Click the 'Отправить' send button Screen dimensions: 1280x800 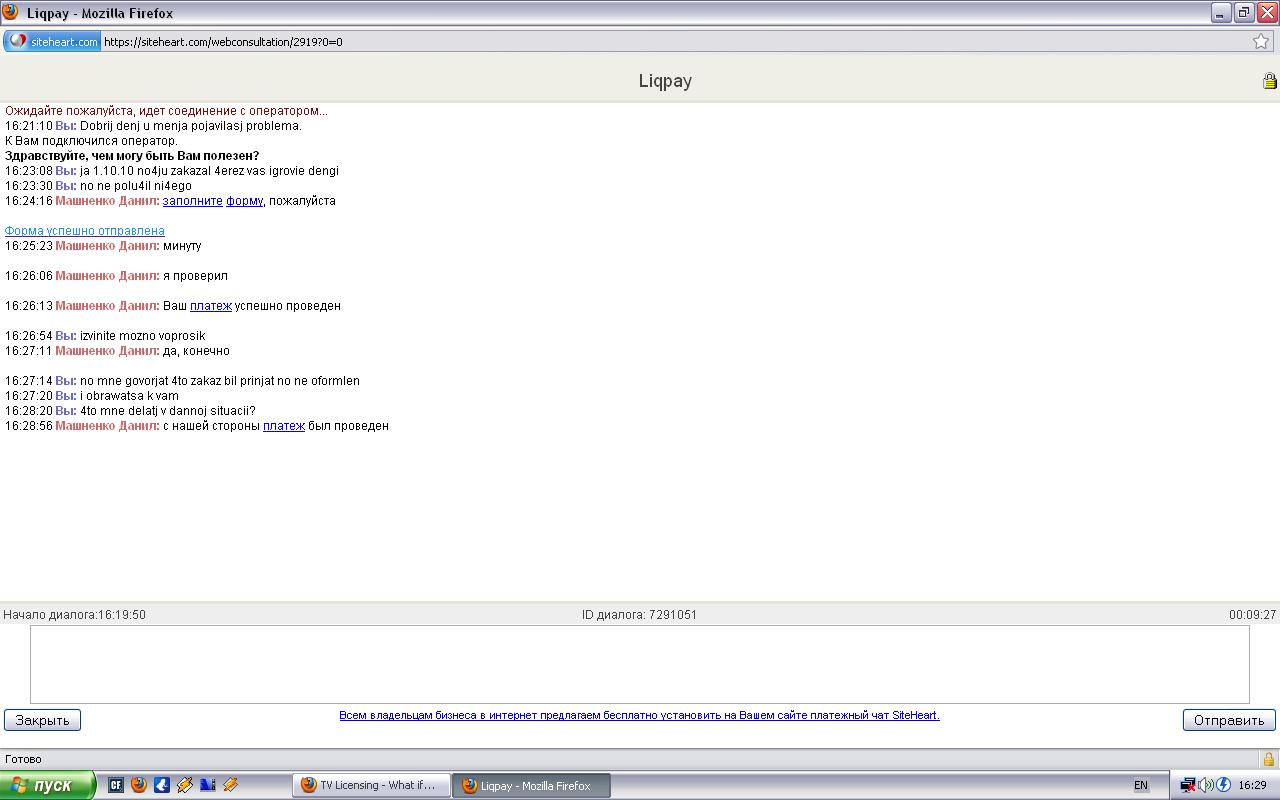pos(1229,720)
